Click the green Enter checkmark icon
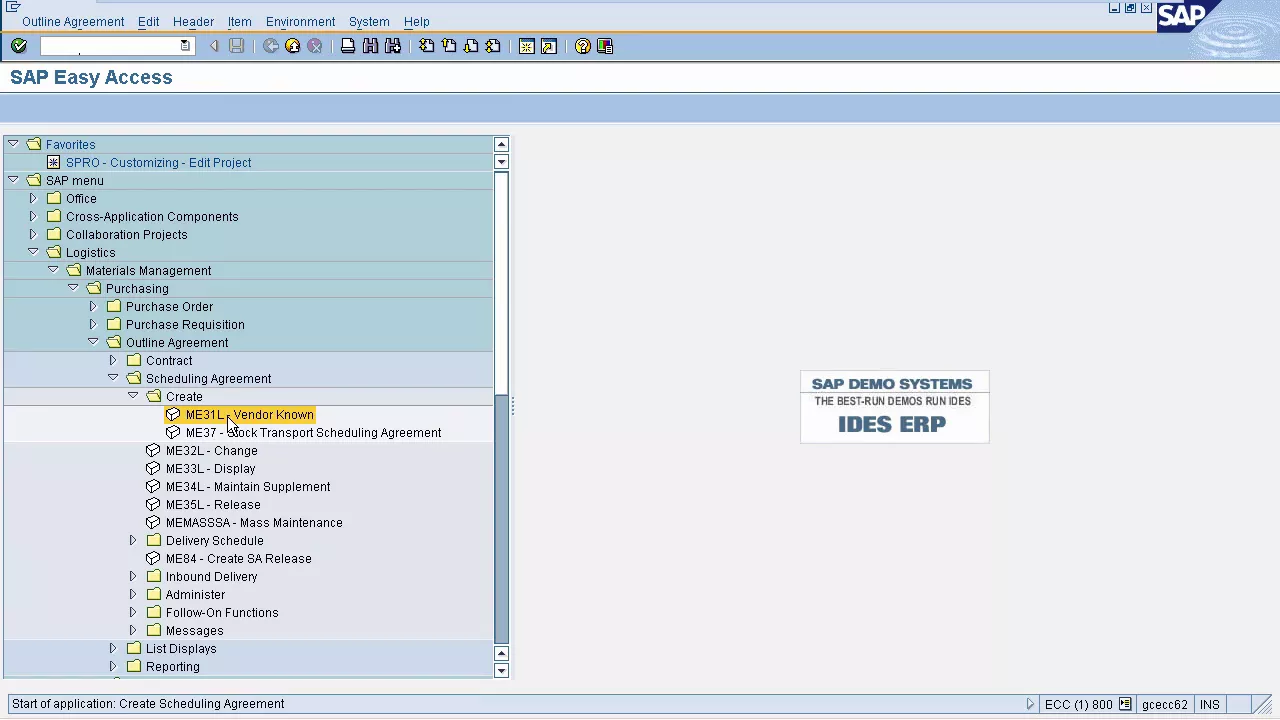This screenshot has height=720, width=1280. pyautogui.click(x=19, y=46)
